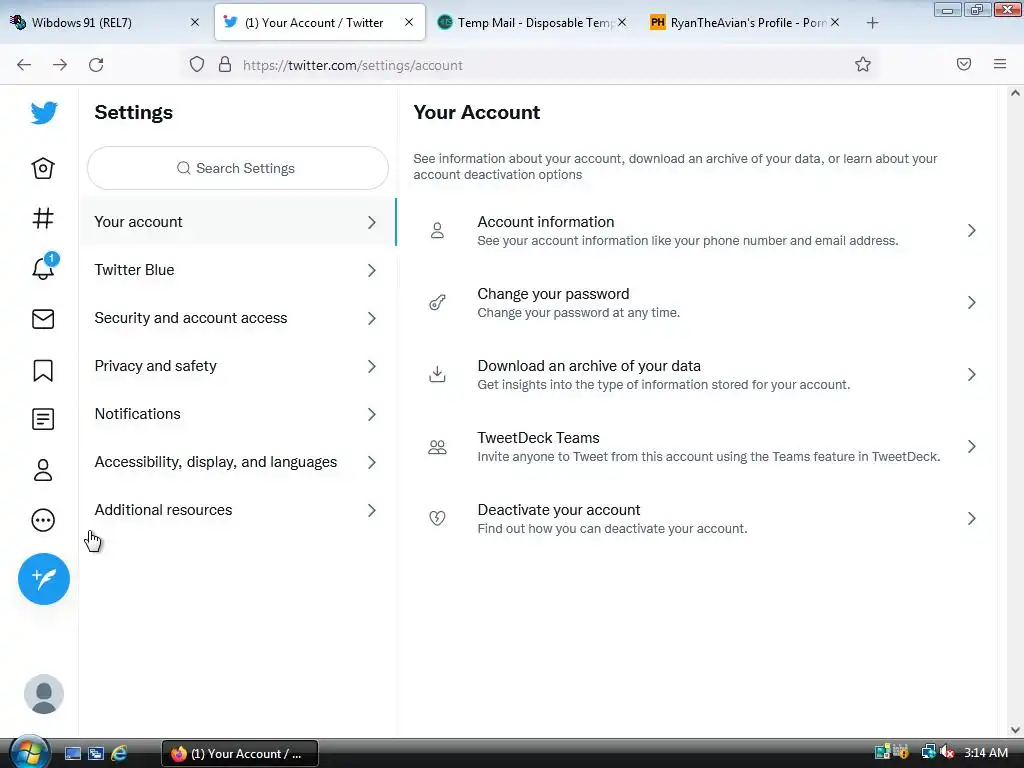1024x768 pixels.
Task: Click the broken heart icon beside Deactivate
Action: pyautogui.click(x=437, y=519)
